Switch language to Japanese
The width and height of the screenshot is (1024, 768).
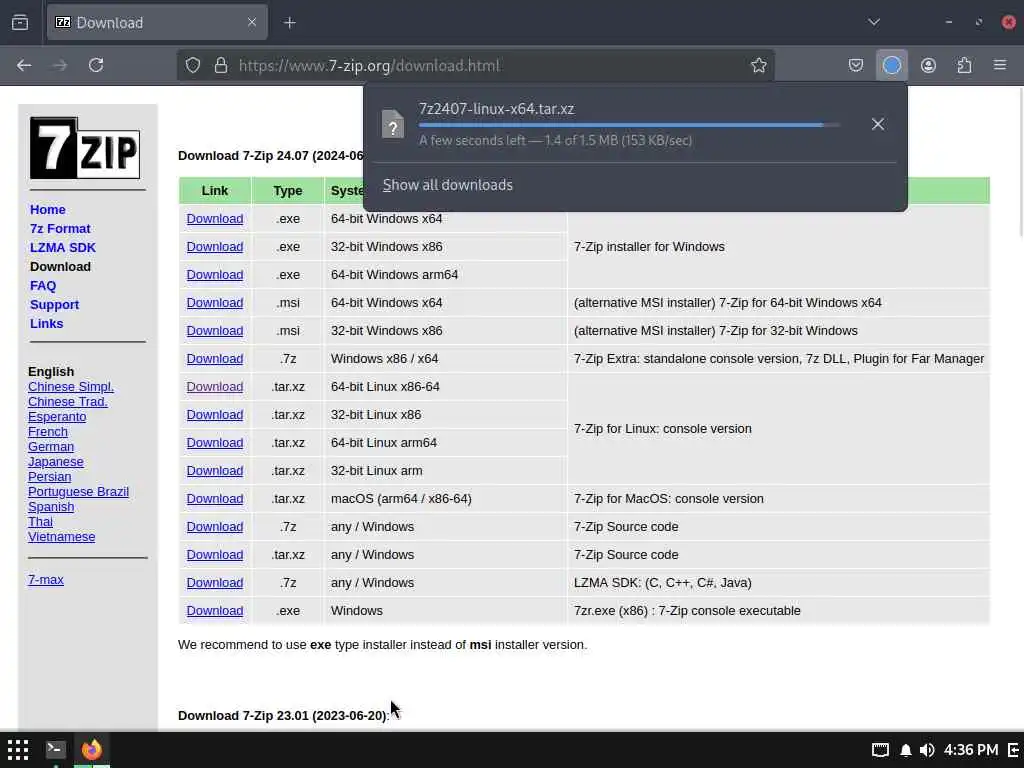56,462
